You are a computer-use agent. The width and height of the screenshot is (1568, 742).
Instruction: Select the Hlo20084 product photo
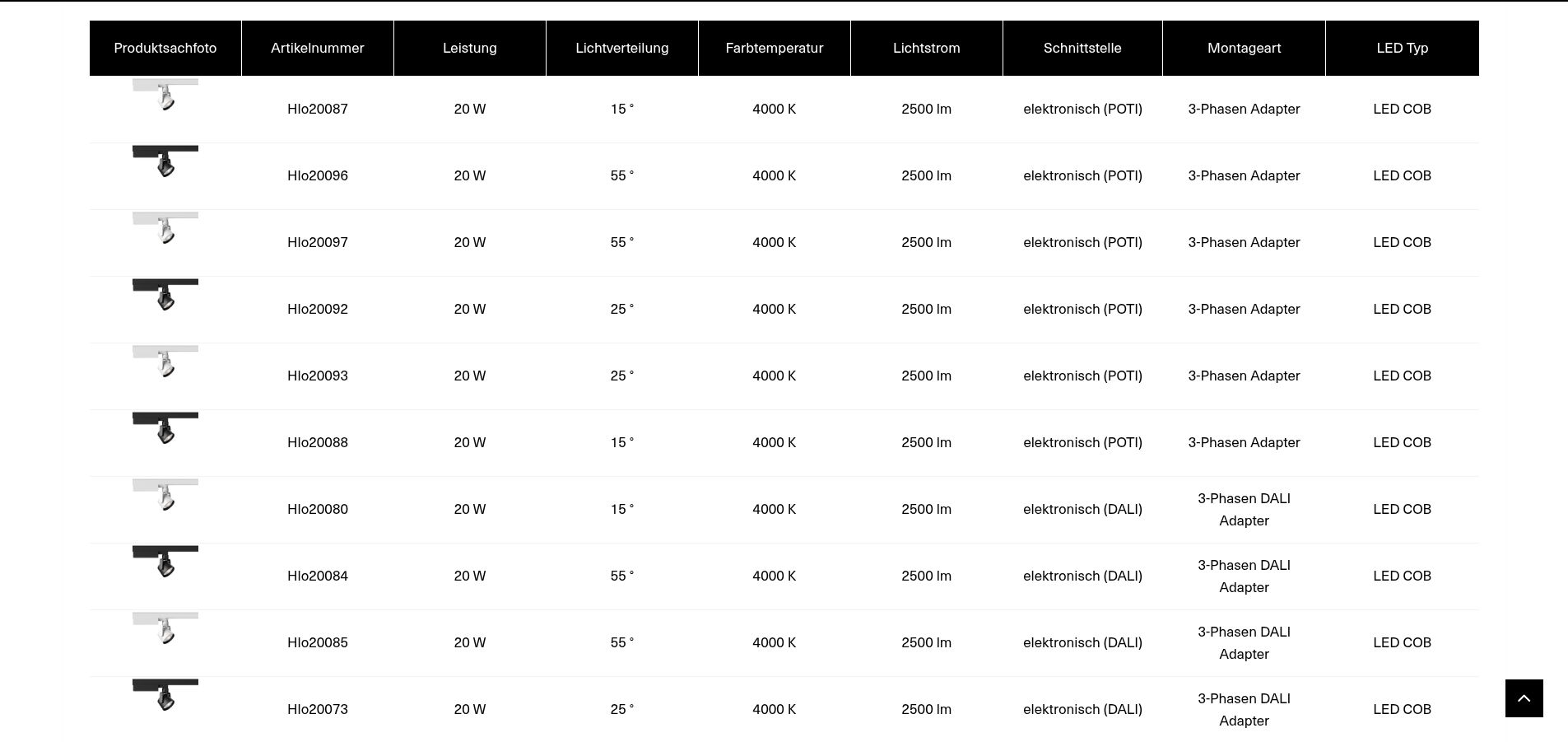click(165, 561)
